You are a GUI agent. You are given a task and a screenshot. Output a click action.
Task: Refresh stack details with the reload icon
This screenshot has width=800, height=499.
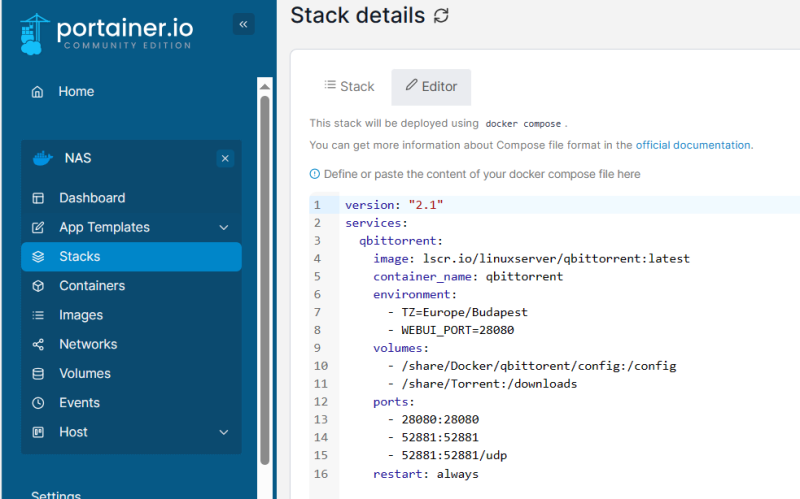point(441,16)
